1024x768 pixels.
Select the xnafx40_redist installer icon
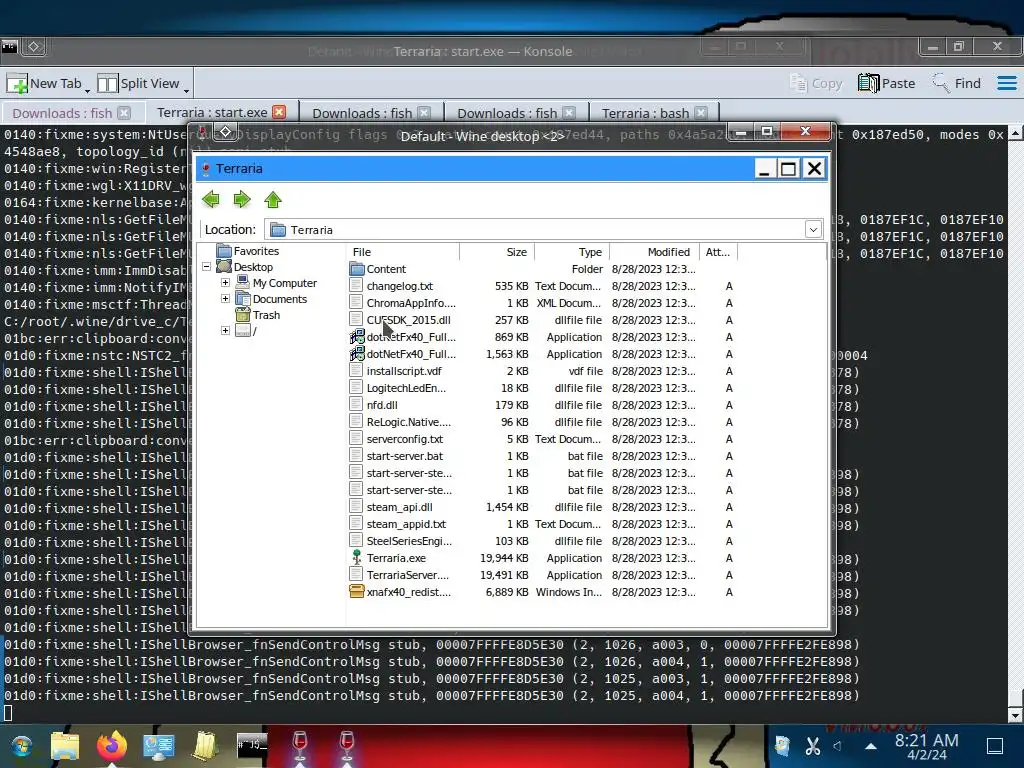[357, 592]
